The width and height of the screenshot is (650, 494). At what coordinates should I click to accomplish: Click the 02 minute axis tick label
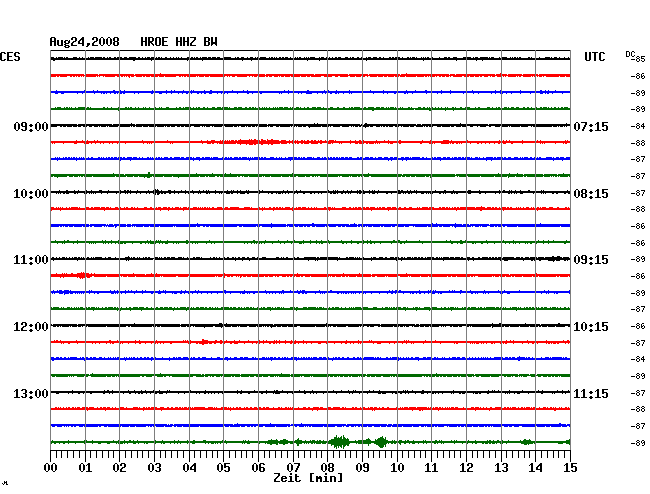(119, 468)
